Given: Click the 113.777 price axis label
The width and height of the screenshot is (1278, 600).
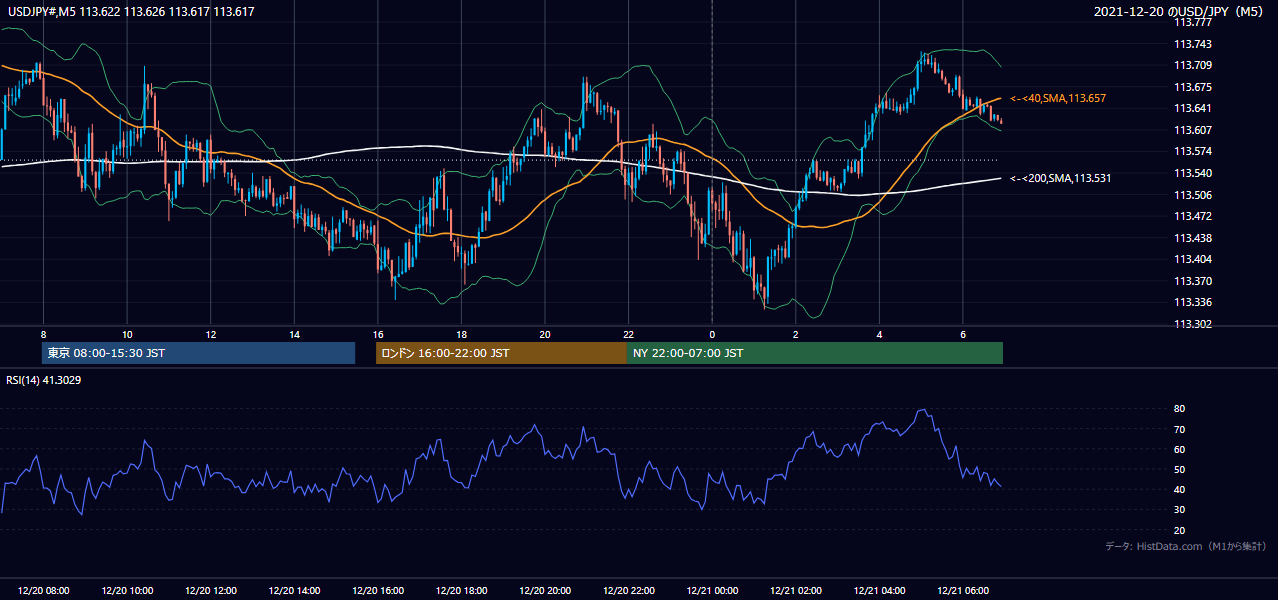Looking at the screenshot, I should [x=1193, y=22].
